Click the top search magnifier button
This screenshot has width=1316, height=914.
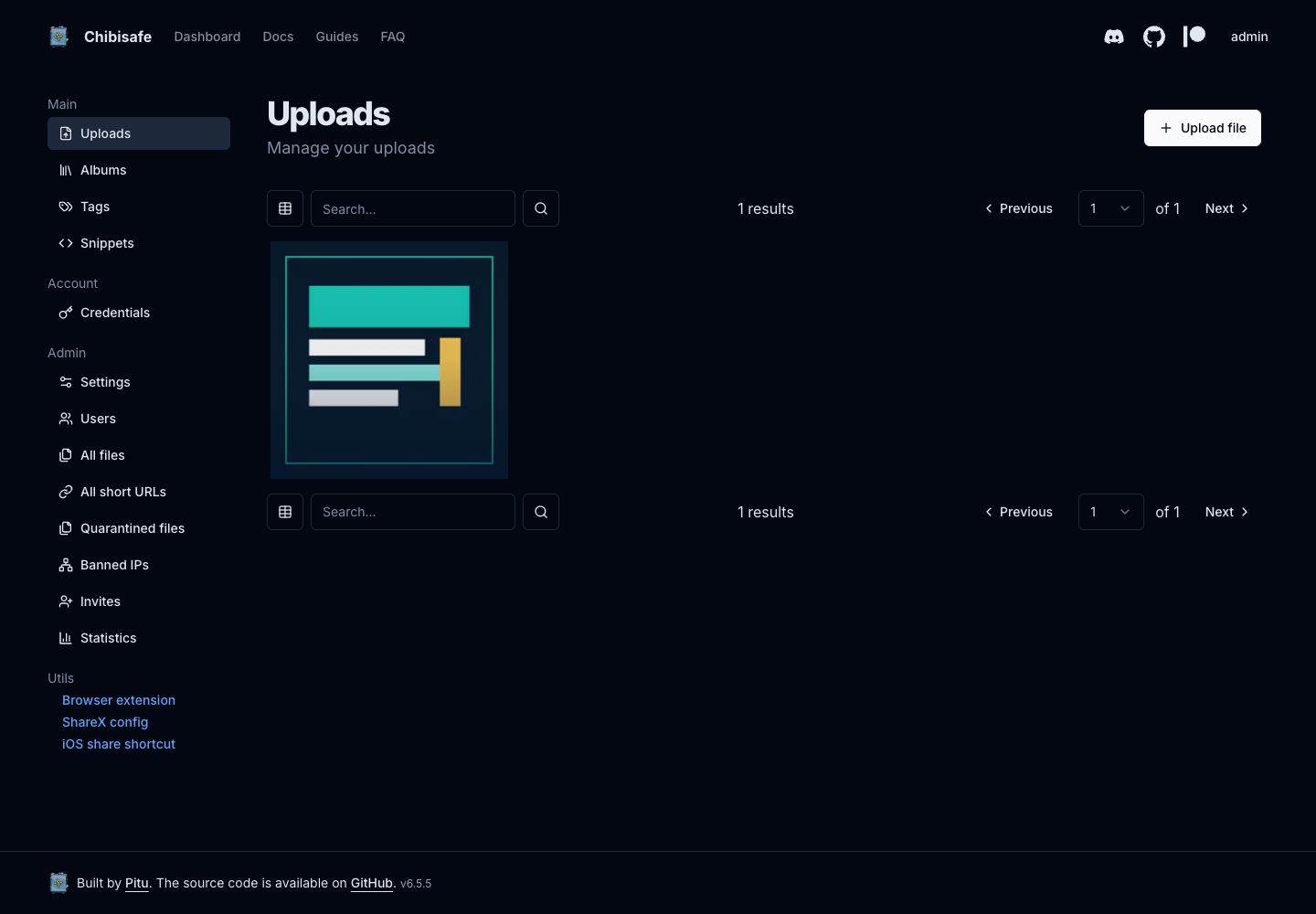[x=541, y=208]
